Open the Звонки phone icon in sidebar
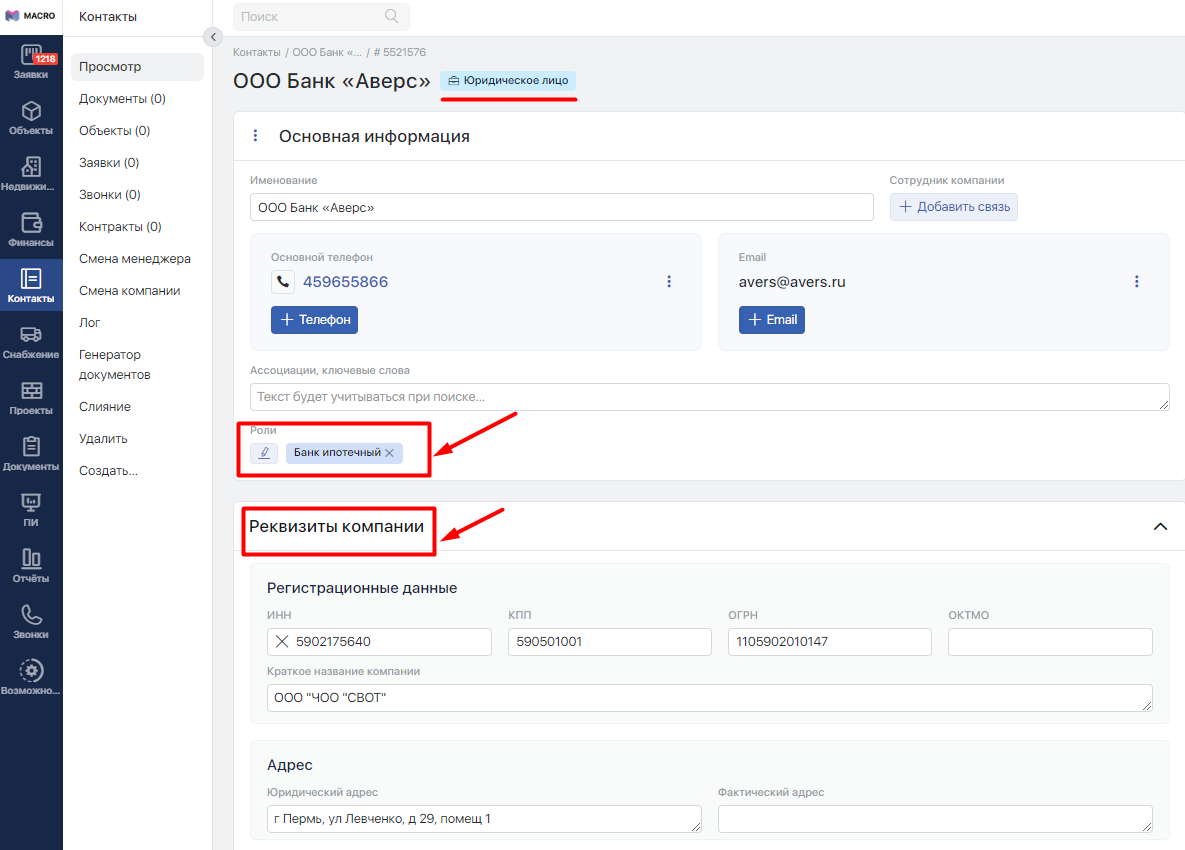This screenshot has width=1185, height=850. (x=31, y=621)
